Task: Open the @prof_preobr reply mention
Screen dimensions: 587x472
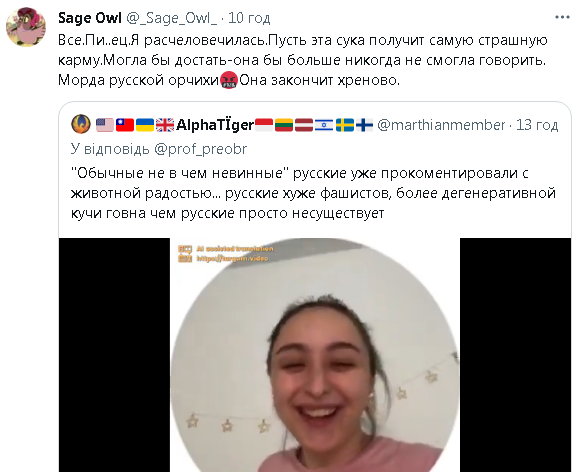Action: [201, 149]
